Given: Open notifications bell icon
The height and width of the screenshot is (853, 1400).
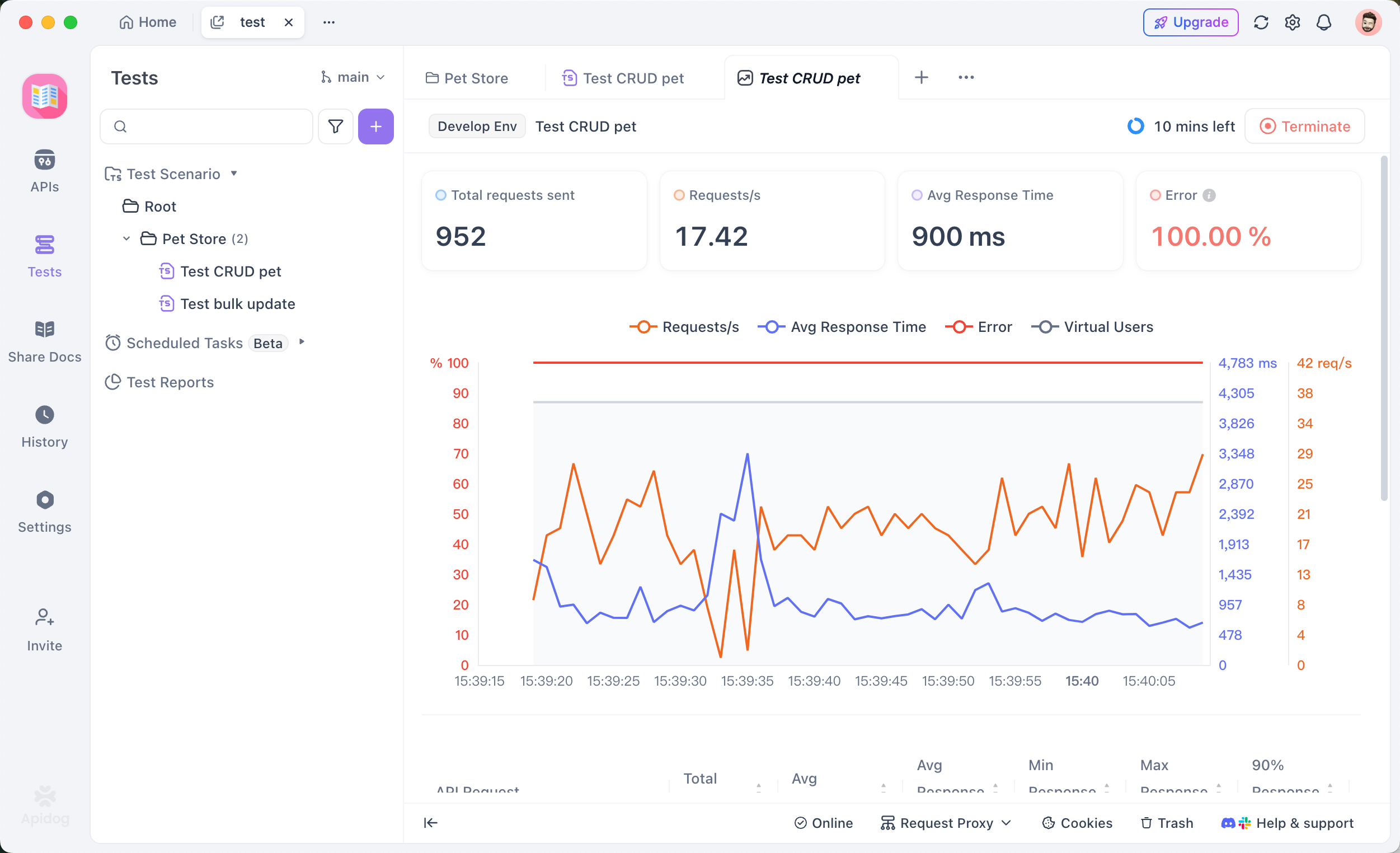Looking at the screenshot, I should pos(1324,22).
